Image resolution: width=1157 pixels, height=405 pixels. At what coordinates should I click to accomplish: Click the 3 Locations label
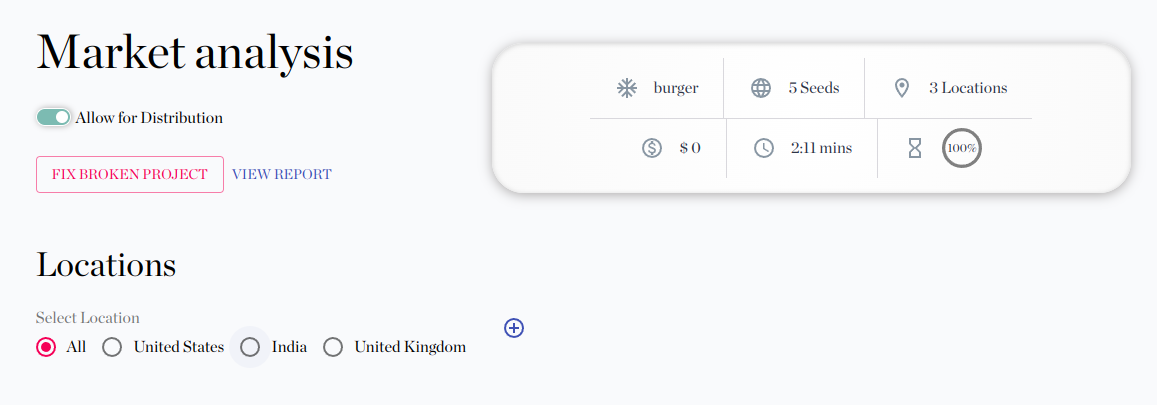[x=968, y=88]
